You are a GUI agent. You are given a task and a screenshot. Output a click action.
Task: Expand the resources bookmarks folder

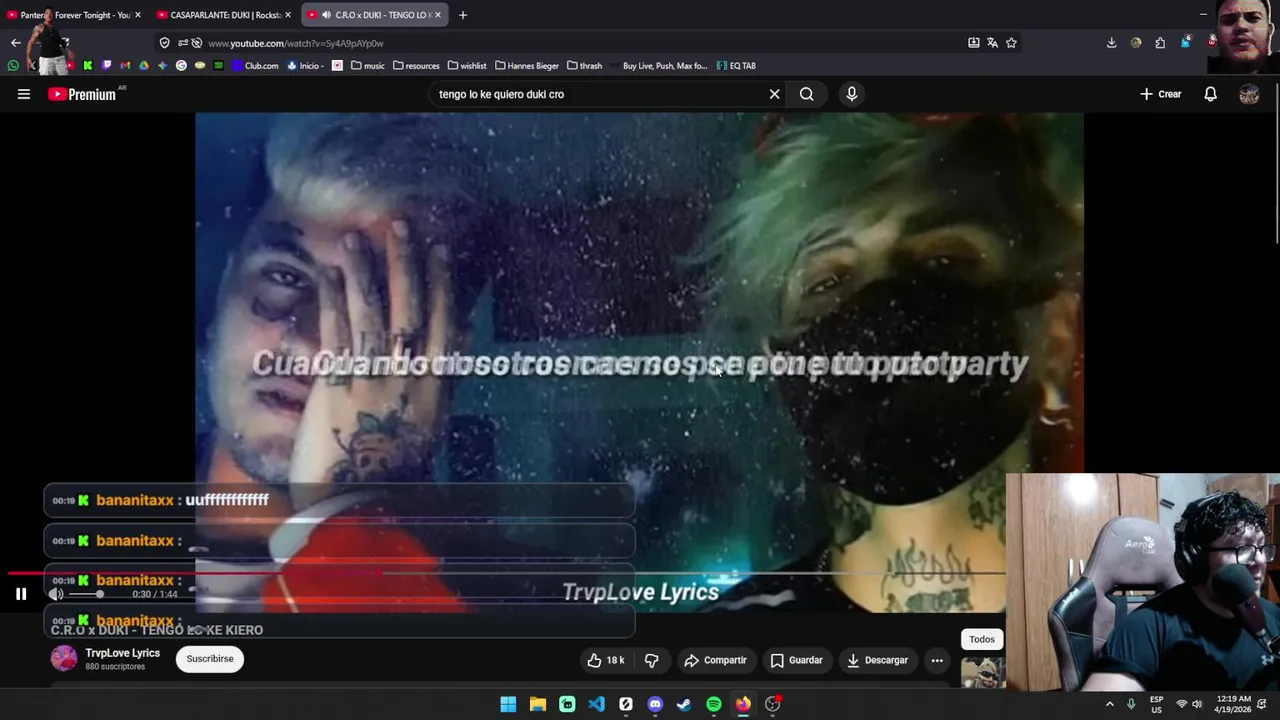click(x=416, y=66)
